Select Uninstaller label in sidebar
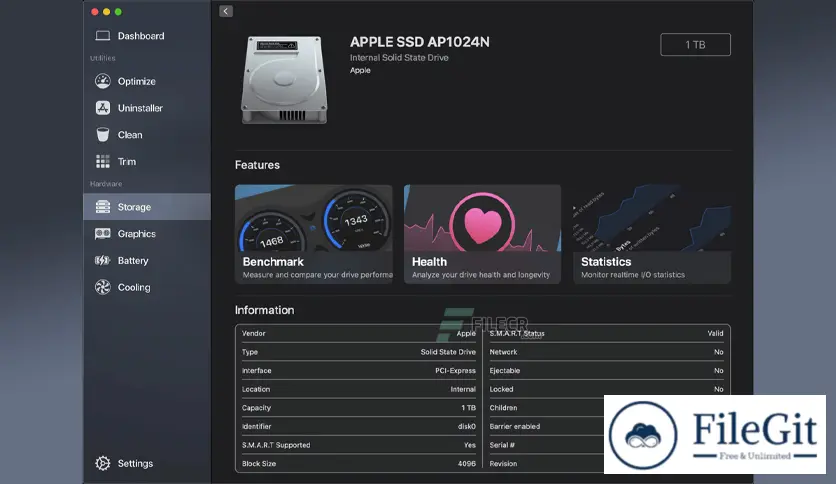This screenshot has width=836, height=484. point(140,108)
